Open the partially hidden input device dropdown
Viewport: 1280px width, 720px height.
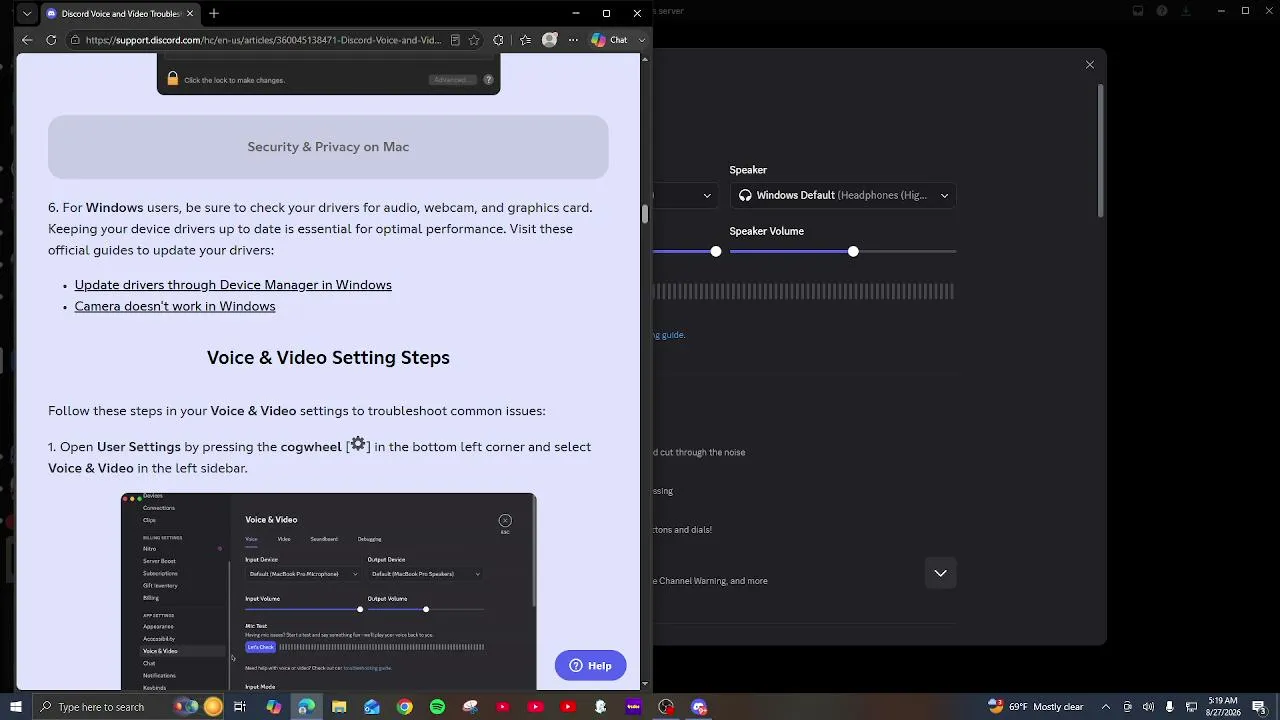click(x=686, y=195)
